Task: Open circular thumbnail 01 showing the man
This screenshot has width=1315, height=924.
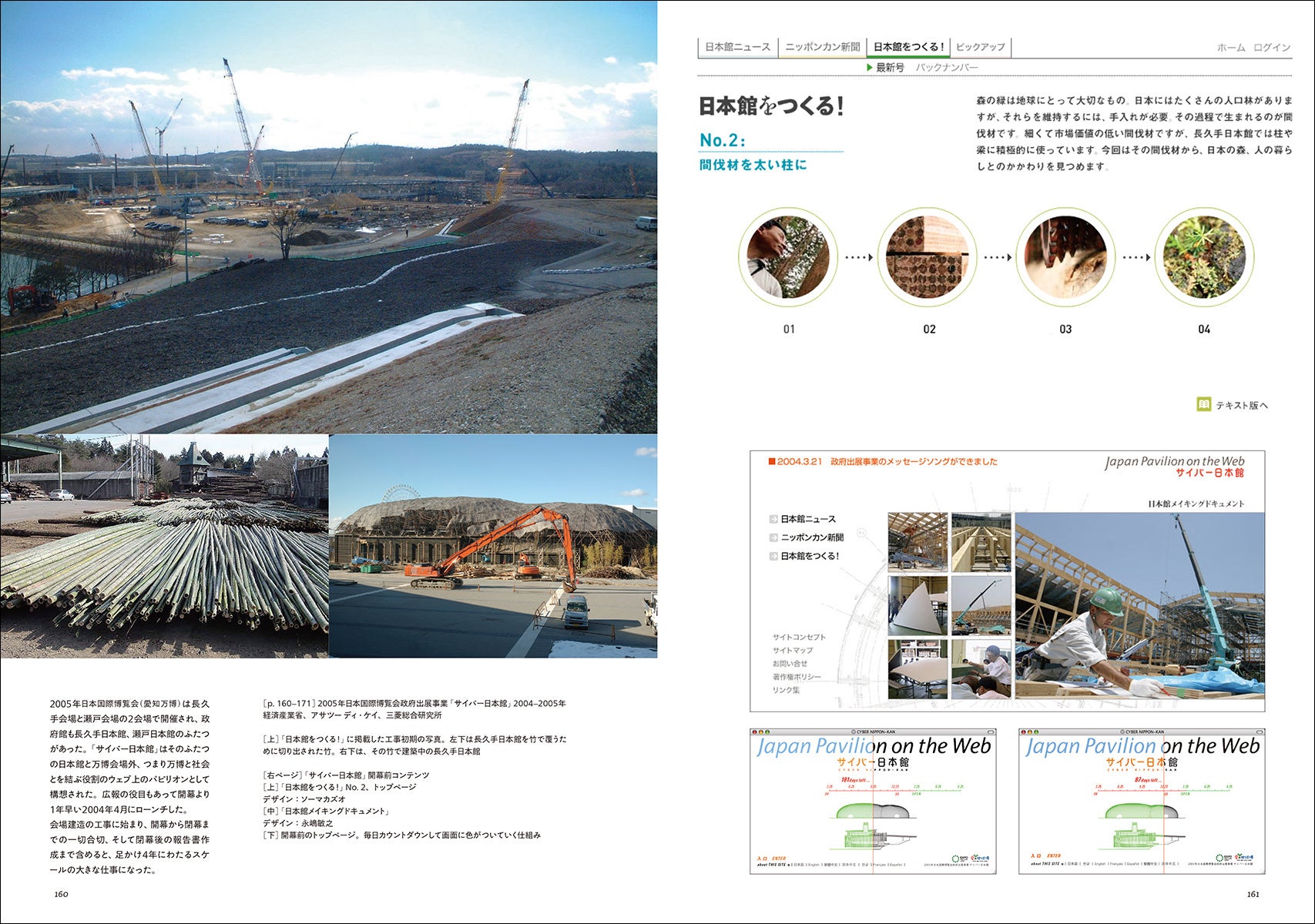Action: click(x=788, y=257)
